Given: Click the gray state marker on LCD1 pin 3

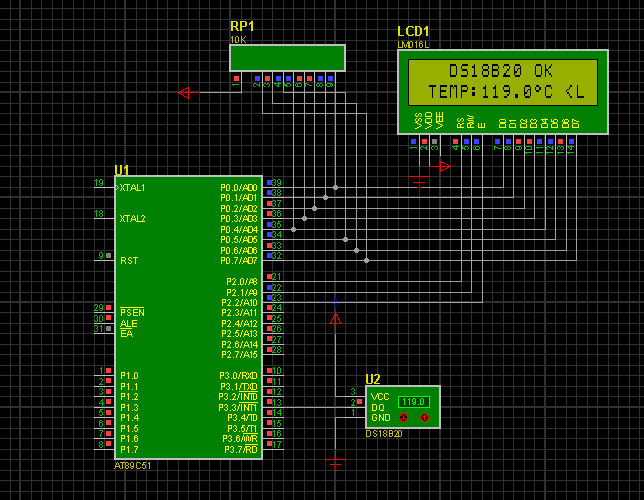Looking at the screenshot, I should (x=435, y=142).
